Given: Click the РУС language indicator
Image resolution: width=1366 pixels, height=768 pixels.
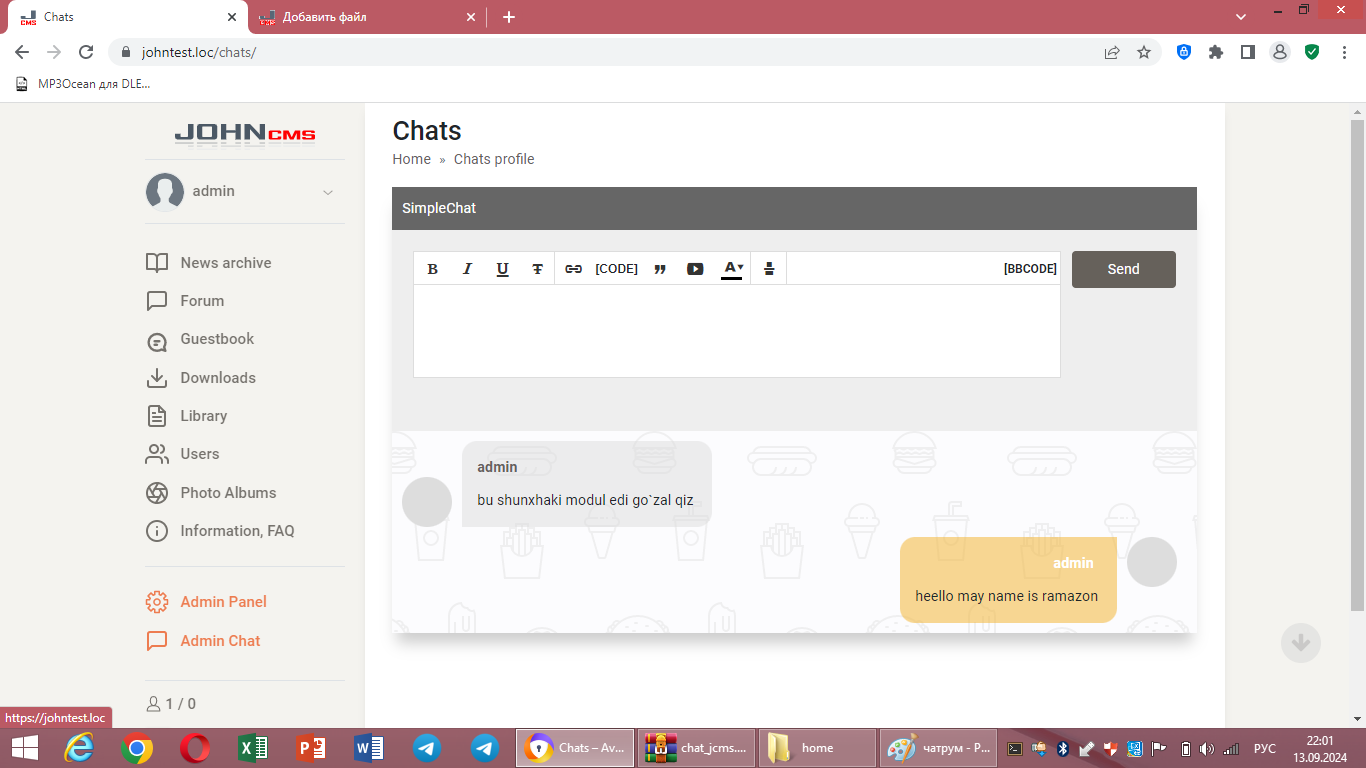Looking at the screenshot, I should click(1265, 748).
